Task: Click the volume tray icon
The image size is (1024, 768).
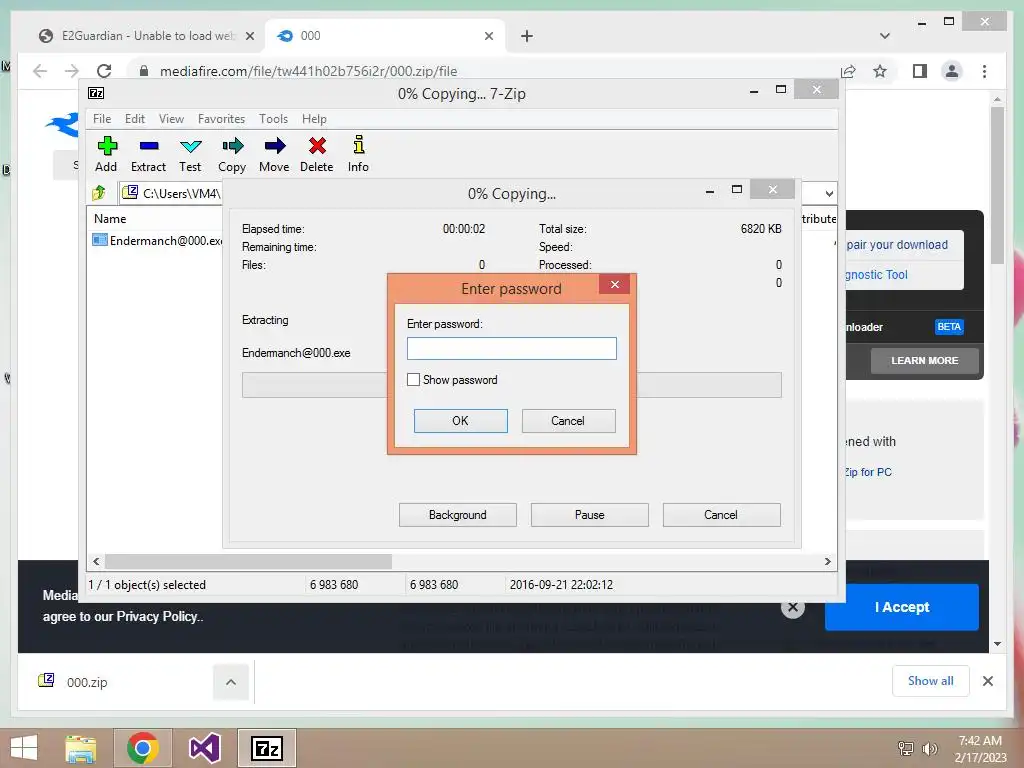Action: coord(929,748)
